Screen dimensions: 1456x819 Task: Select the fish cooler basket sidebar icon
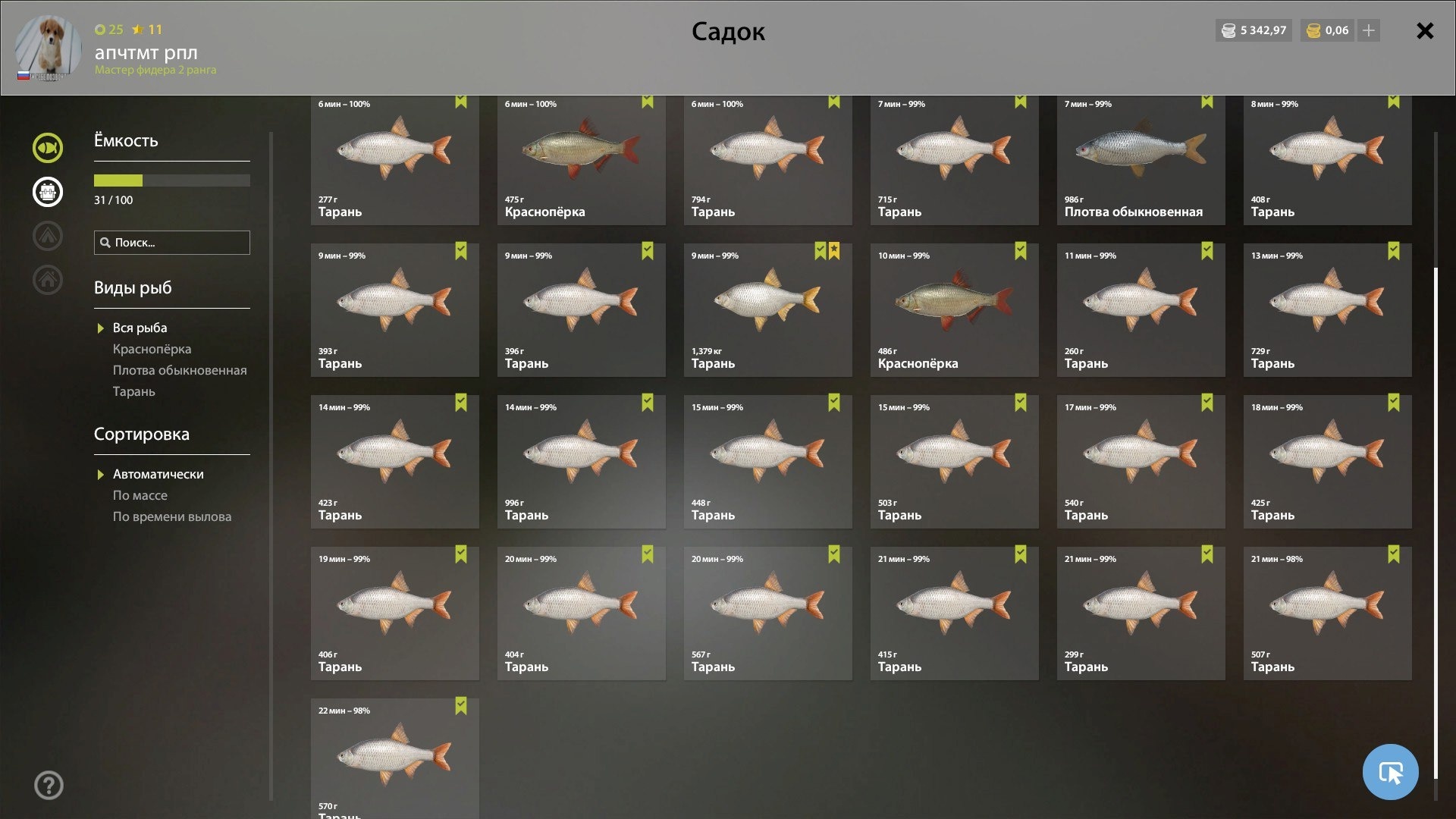[x=48, y=192]
